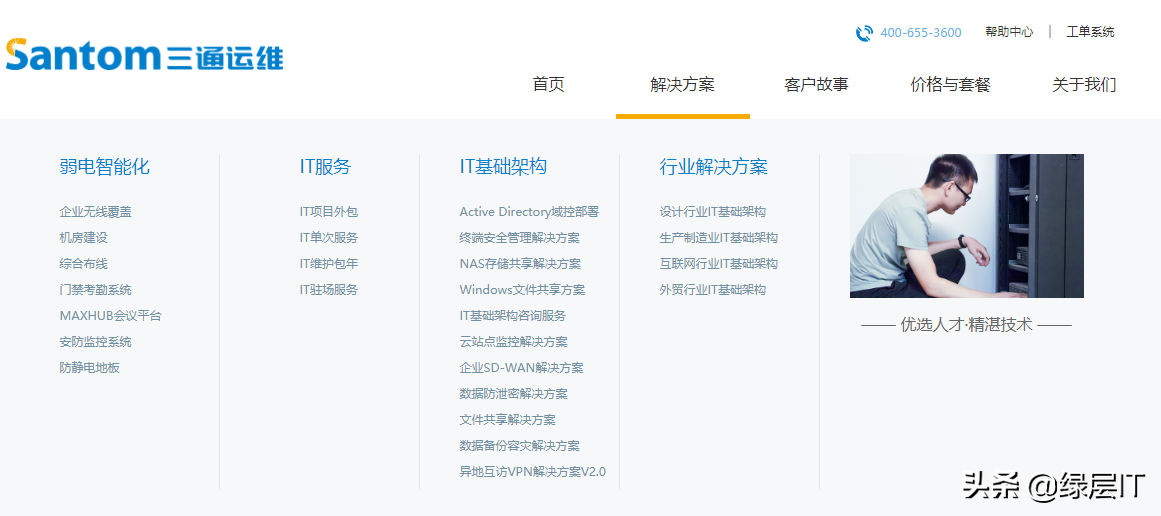Open the 关于我们 about us menu
Viewport: 1161px width, 516px height.
(1084, 85)
